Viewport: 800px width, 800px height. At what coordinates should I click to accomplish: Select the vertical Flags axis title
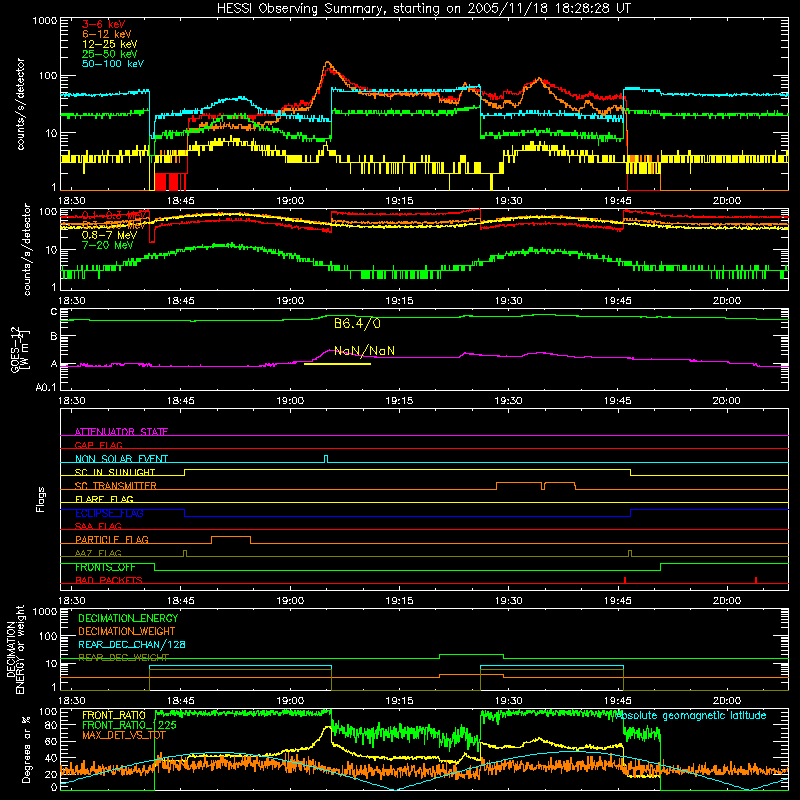(40, 499)
